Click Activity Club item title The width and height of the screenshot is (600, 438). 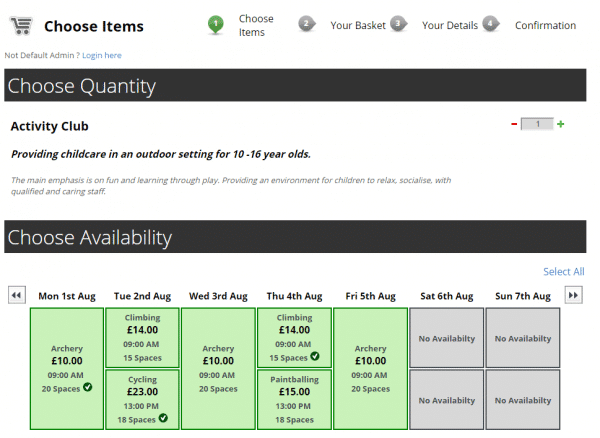coord(49,126)
